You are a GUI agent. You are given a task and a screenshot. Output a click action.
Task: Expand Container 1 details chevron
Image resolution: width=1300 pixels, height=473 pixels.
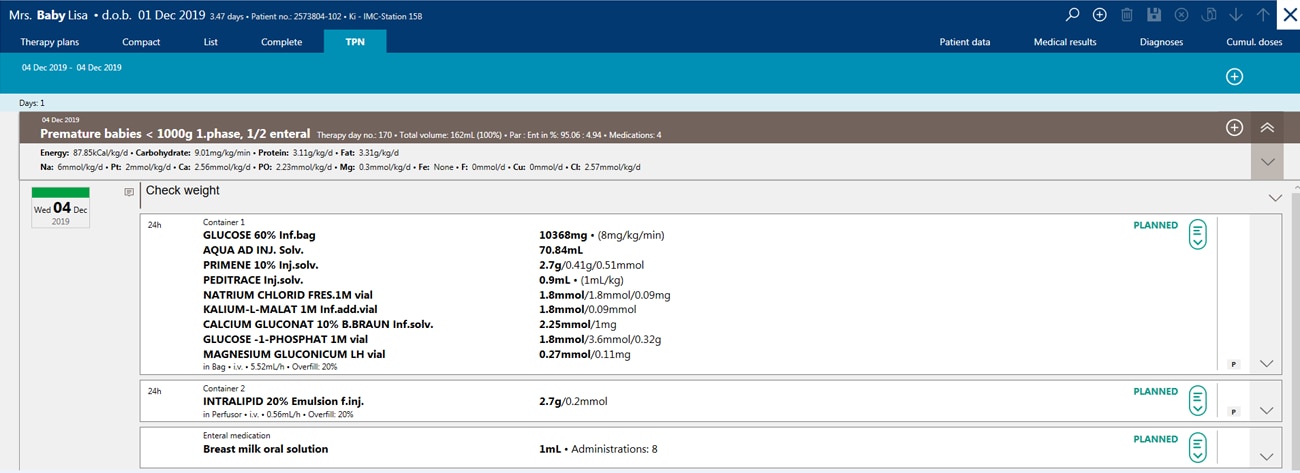pyautogui.click(x=1267, y=364)
